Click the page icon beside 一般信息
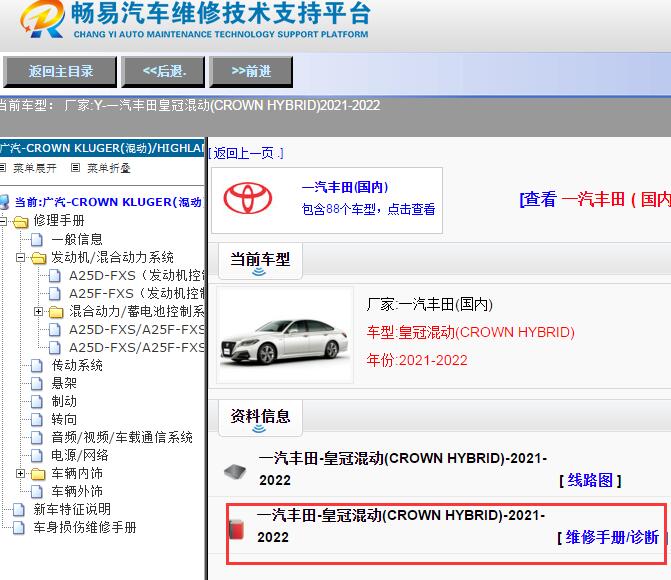 37,240
